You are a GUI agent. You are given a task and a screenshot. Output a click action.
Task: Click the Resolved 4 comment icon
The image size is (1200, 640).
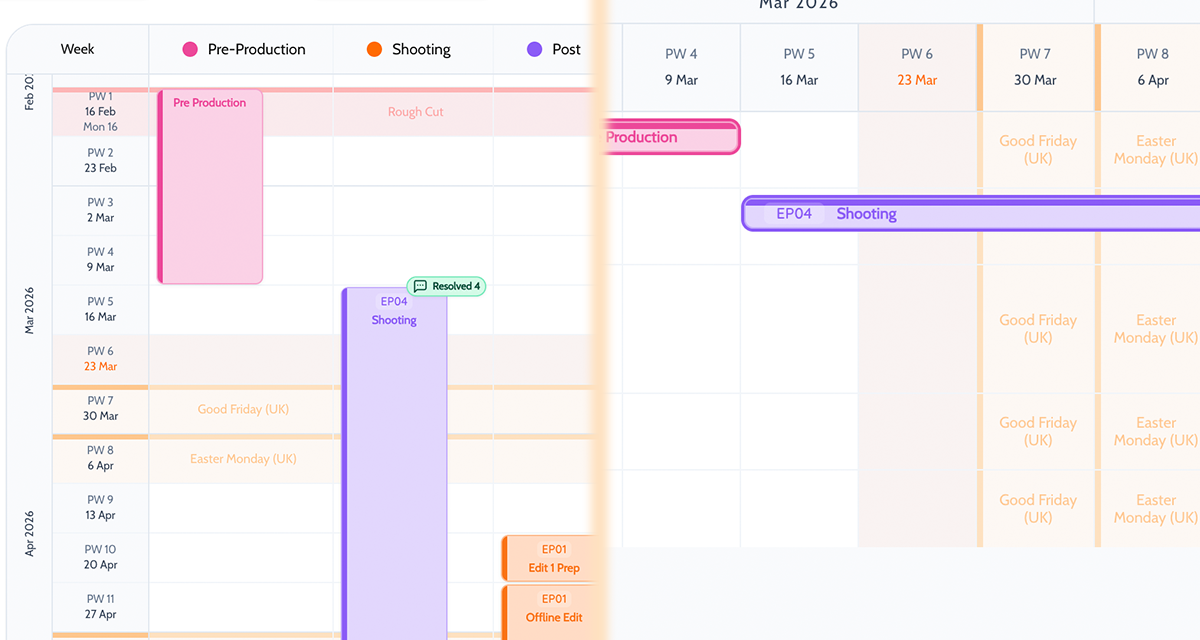click(420, 286)
